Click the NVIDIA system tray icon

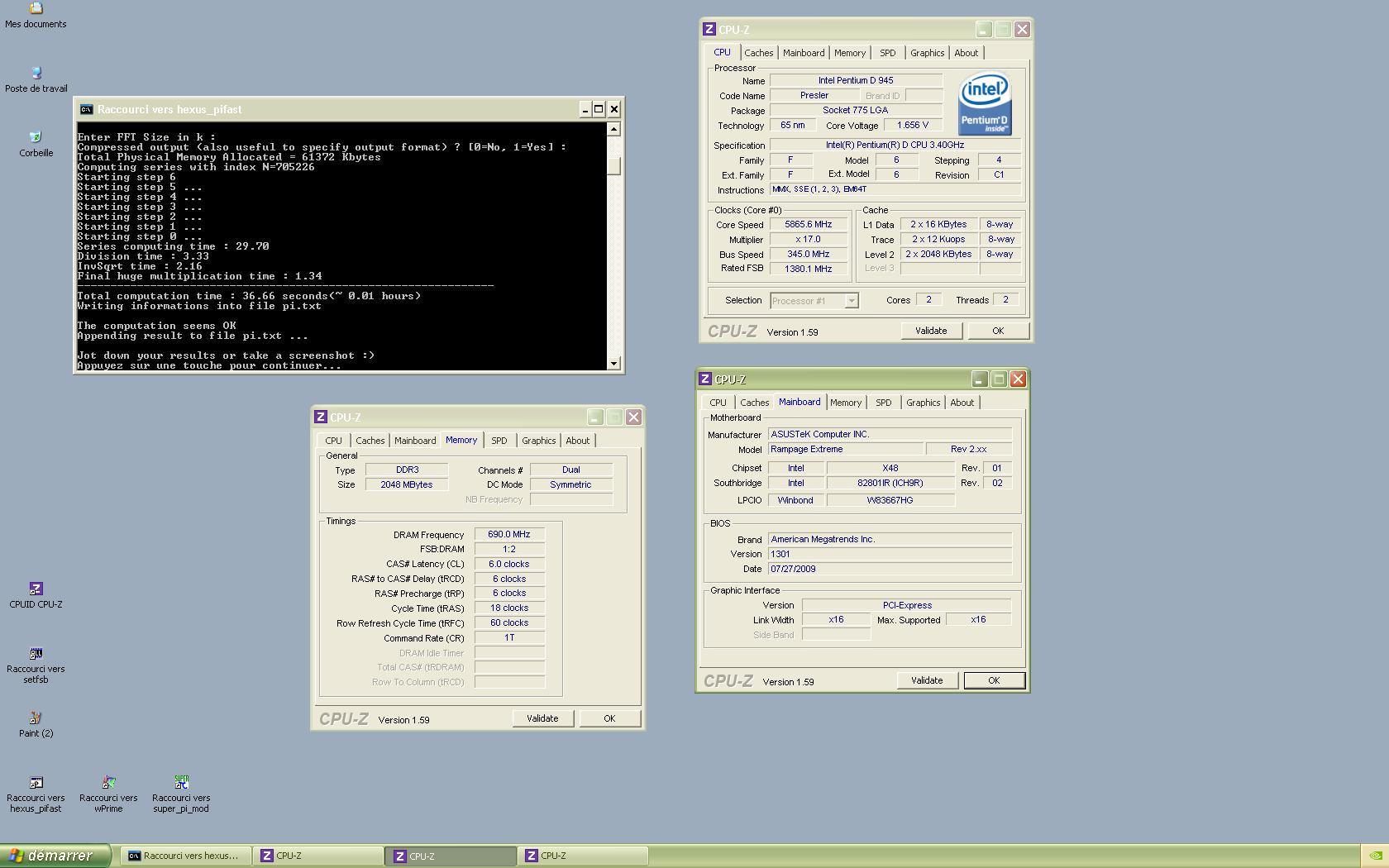tap(1375, 856)
